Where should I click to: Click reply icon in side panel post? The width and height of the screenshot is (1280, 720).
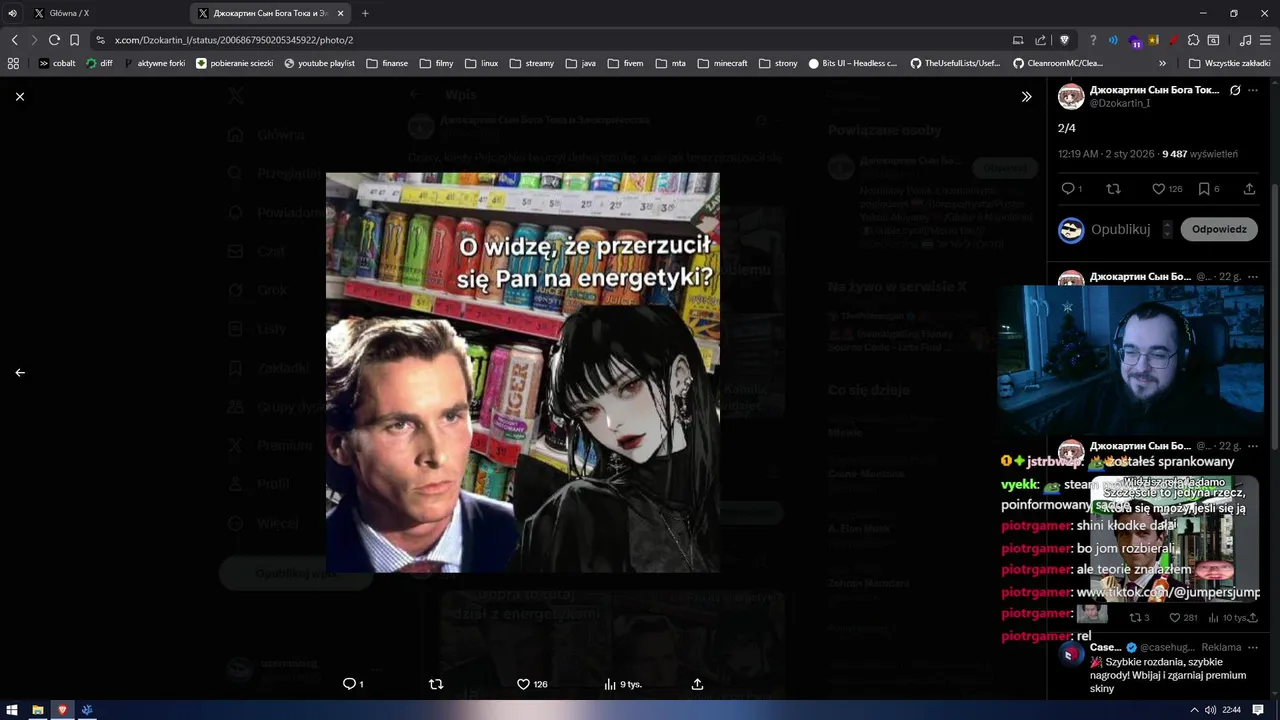[x=1071, y=189]
